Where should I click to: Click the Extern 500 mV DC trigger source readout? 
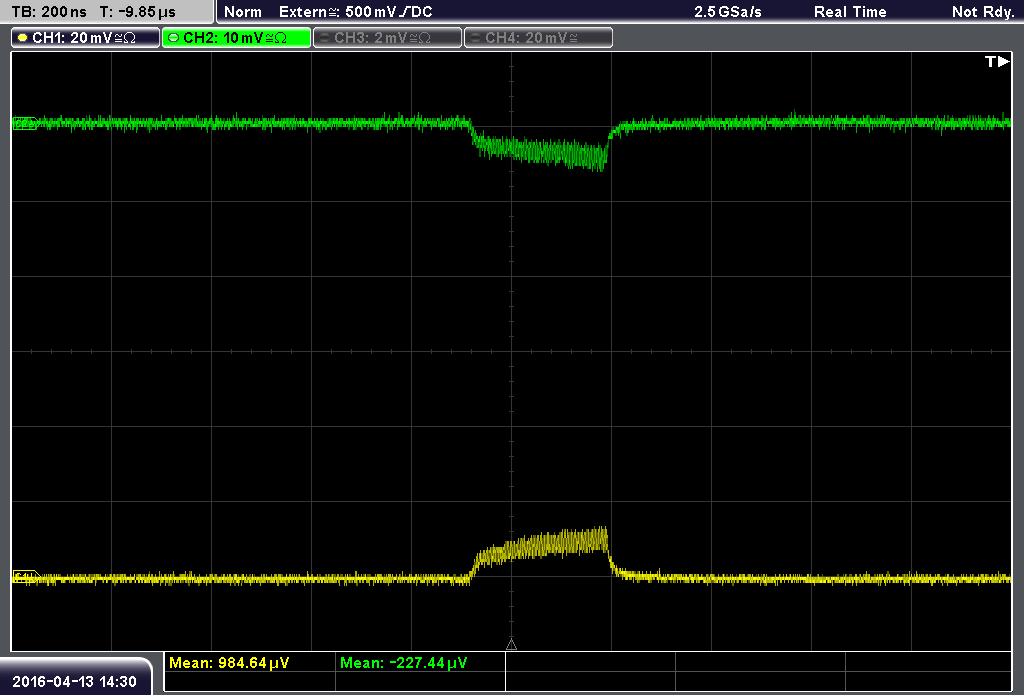tap(355, 12)
